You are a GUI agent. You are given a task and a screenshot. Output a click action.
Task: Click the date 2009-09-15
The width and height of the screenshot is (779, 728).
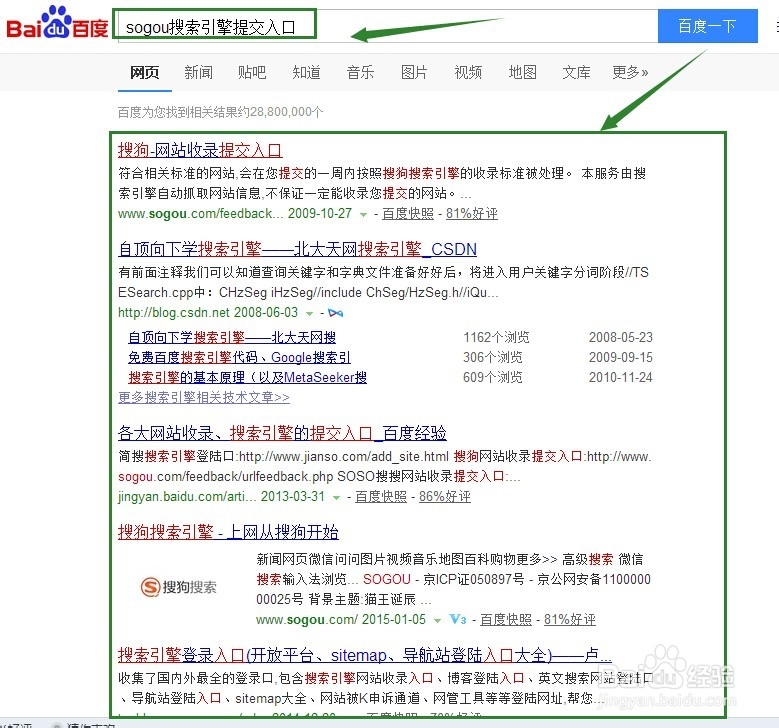(621, 357)
